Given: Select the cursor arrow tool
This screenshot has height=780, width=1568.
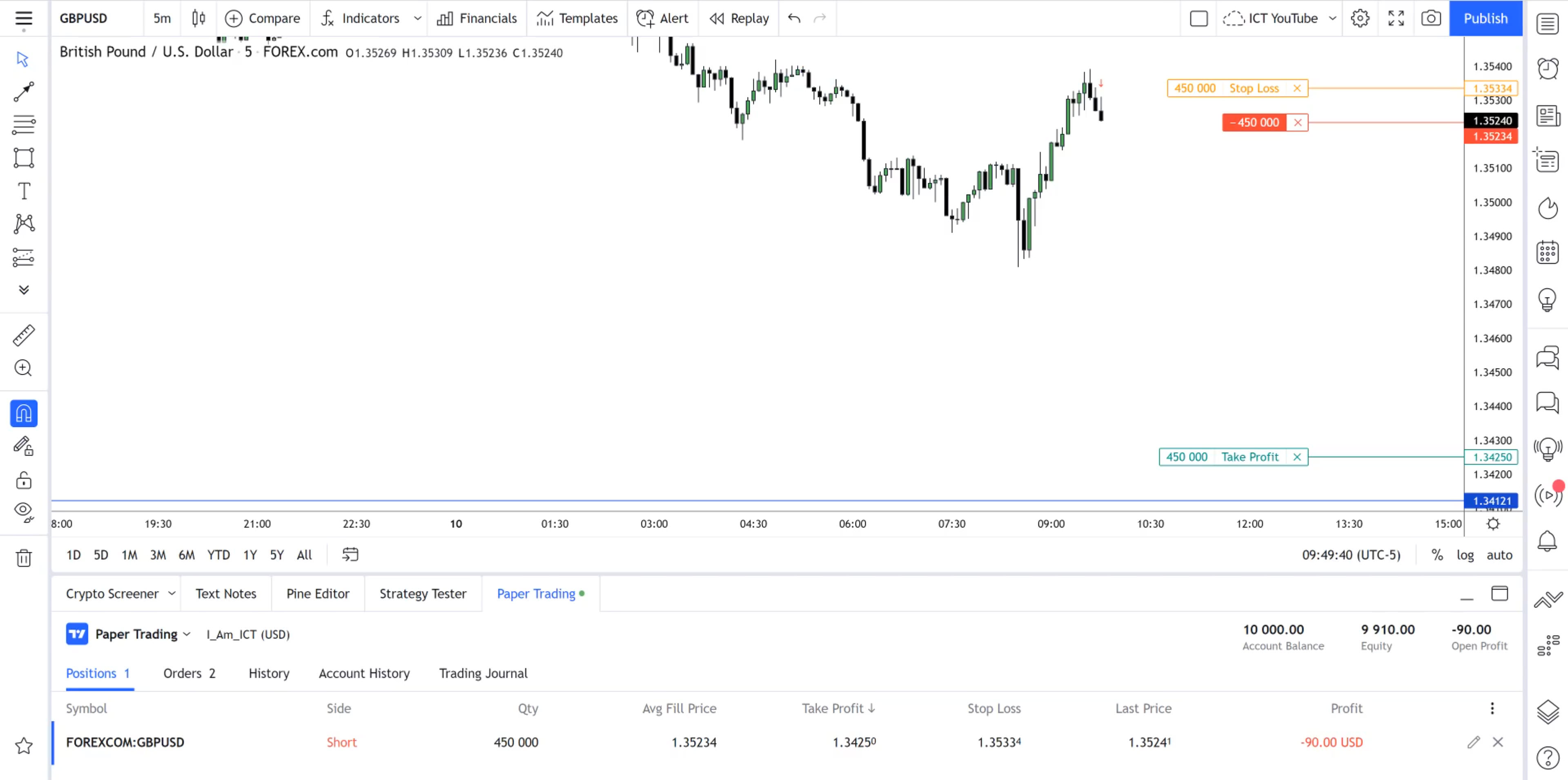Looking at the screenshot, I should click(23, 59).
